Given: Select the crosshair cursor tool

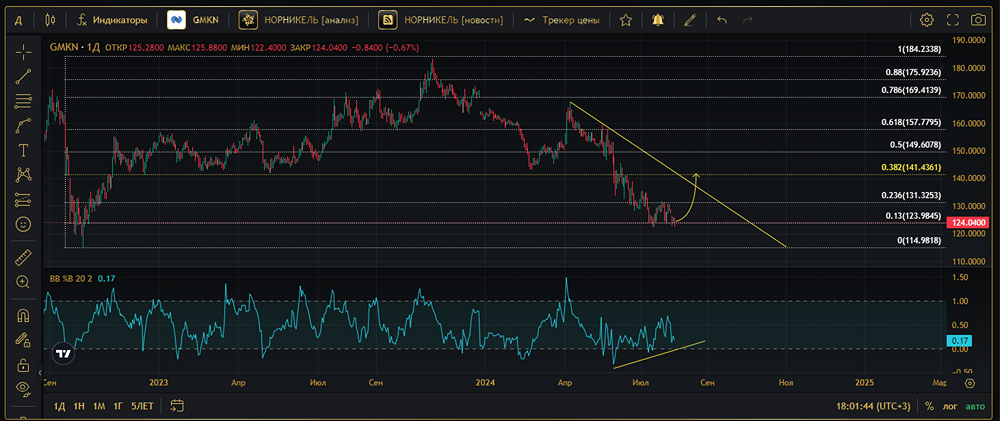Looking at the screenshot, I should (x=24, y=52).
